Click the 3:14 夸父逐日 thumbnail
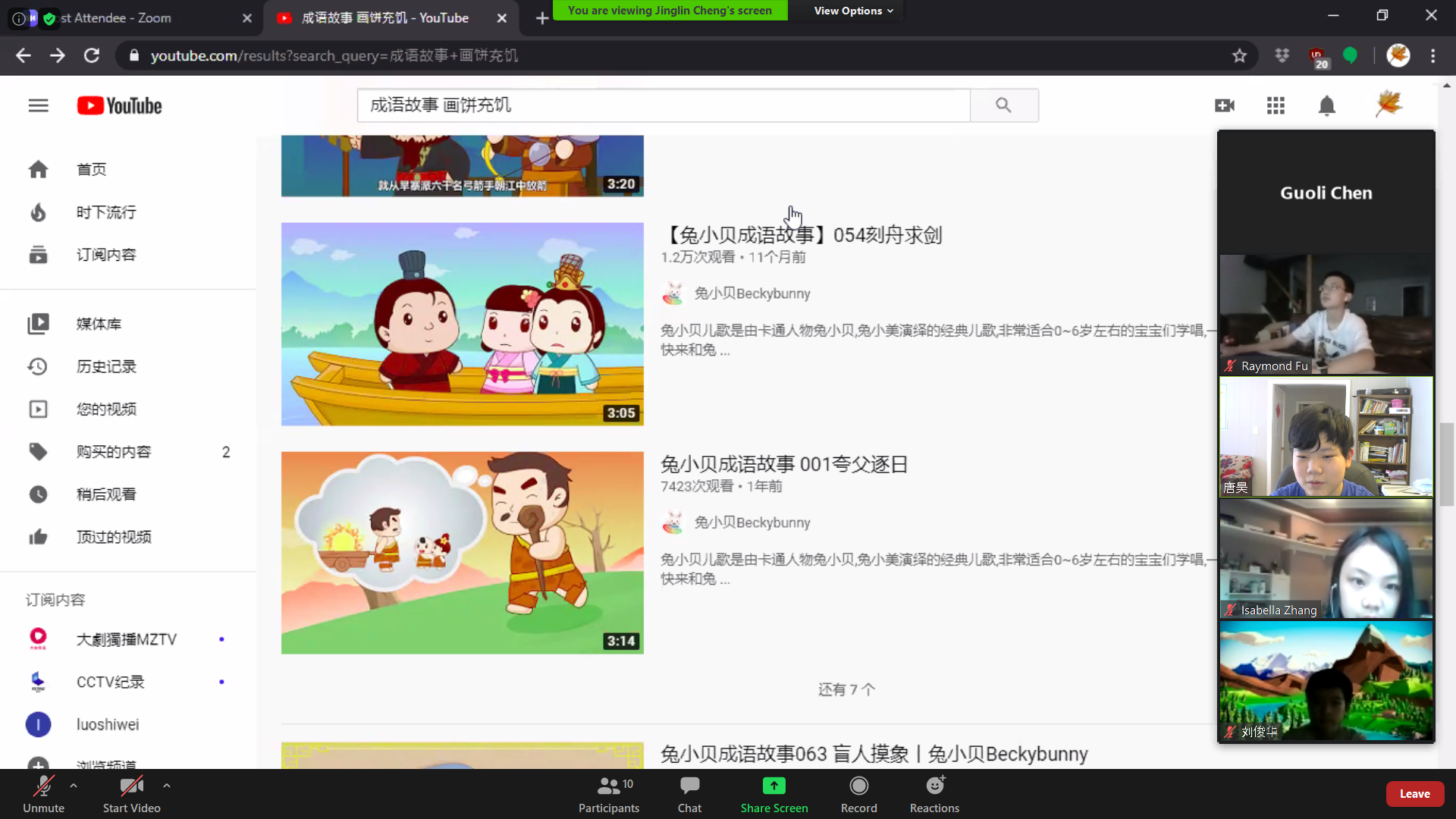The height and width of the screenshot is (819, 1456). (463, 553)
